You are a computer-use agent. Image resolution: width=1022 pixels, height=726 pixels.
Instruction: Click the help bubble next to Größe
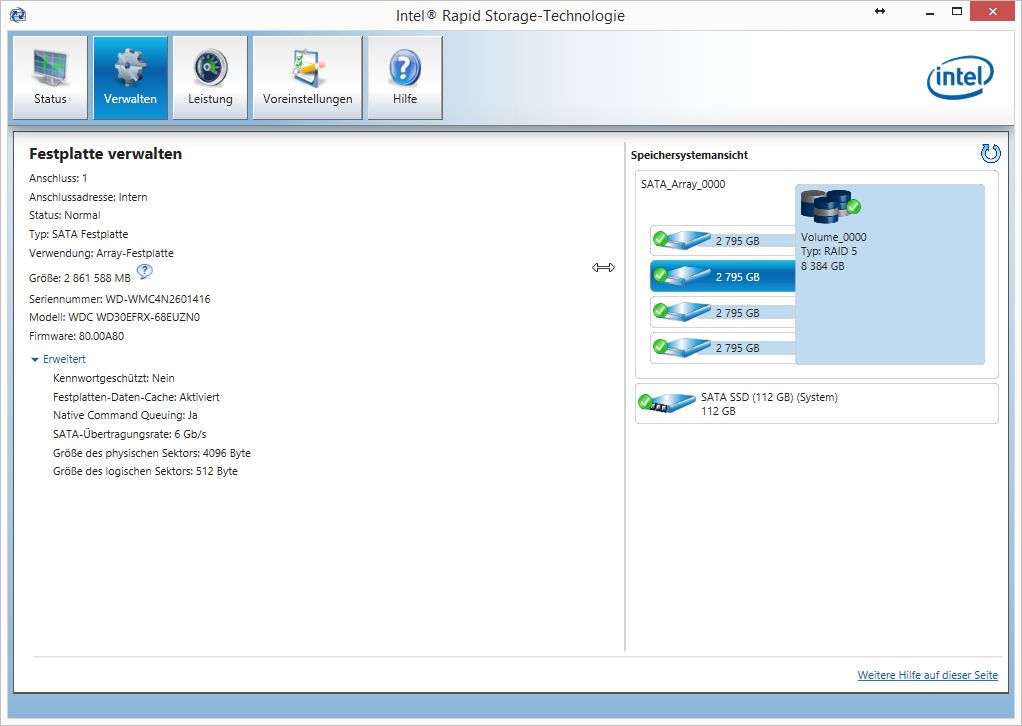click(145, 271)
